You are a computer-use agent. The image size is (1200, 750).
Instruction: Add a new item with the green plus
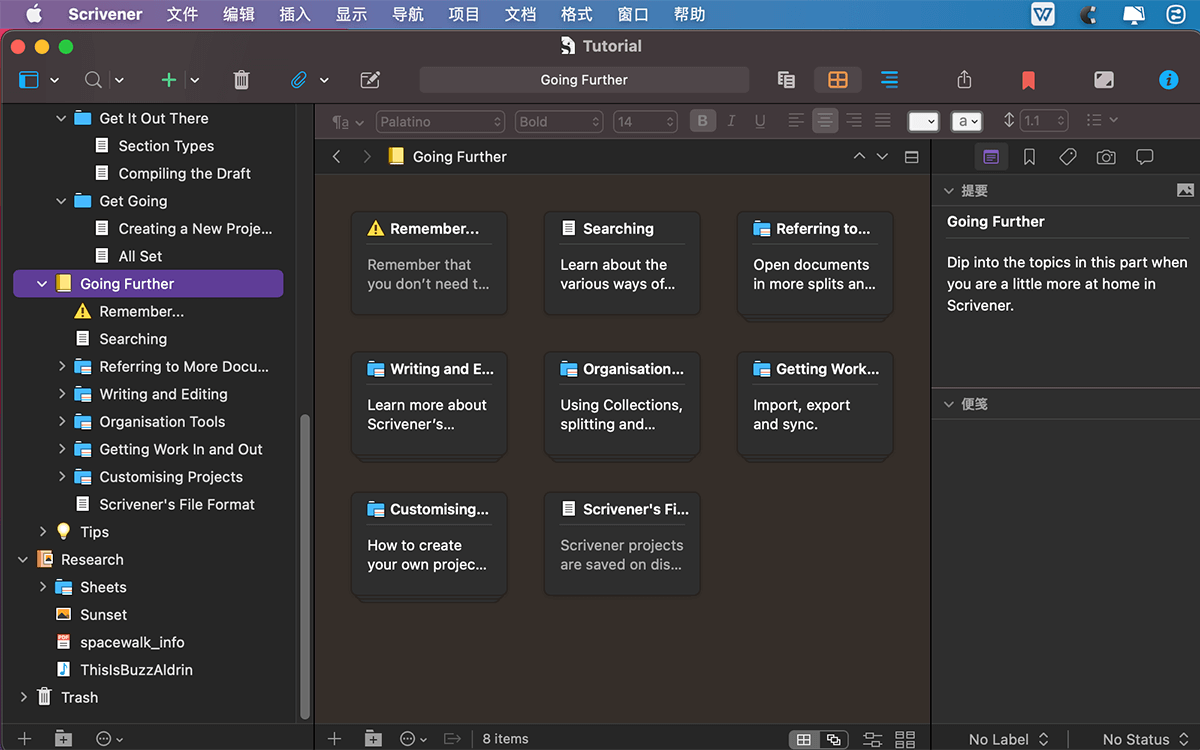[x=168, y=80]
